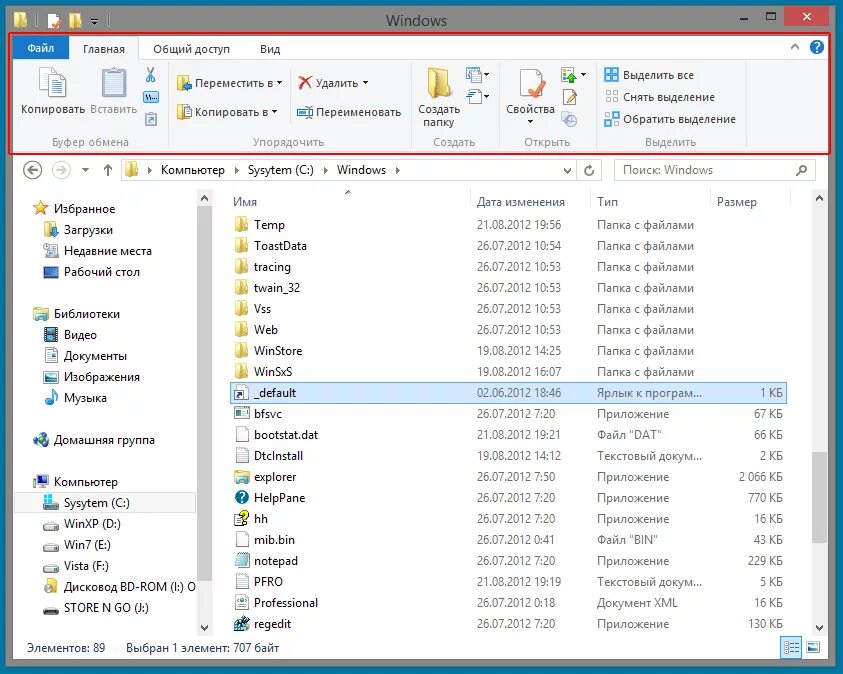Click the Copy path icon below scissors
This screenshot has height=674, width=843.
[151, 97]
